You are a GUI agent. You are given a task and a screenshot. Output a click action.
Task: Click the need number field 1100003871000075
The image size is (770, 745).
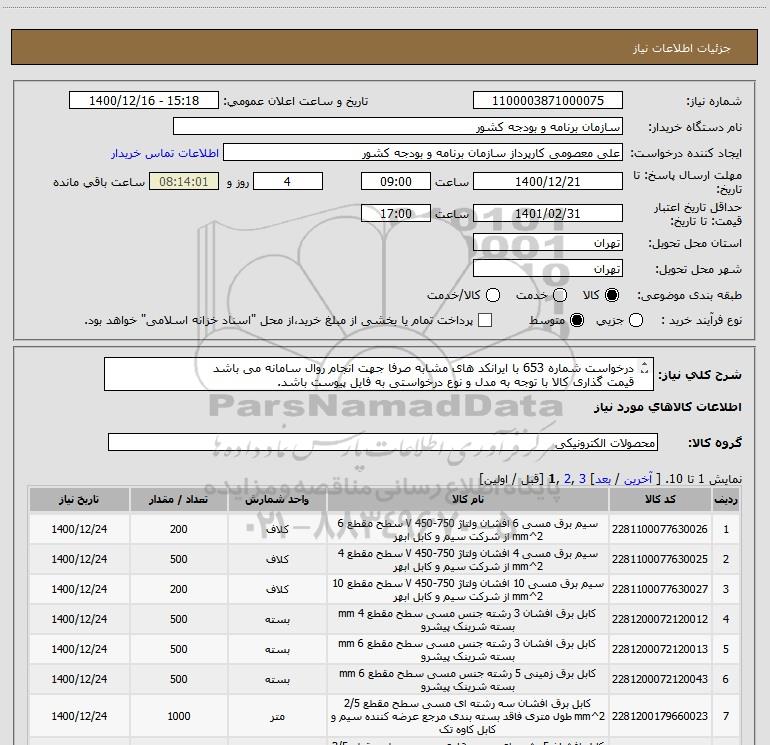(548, 101)
